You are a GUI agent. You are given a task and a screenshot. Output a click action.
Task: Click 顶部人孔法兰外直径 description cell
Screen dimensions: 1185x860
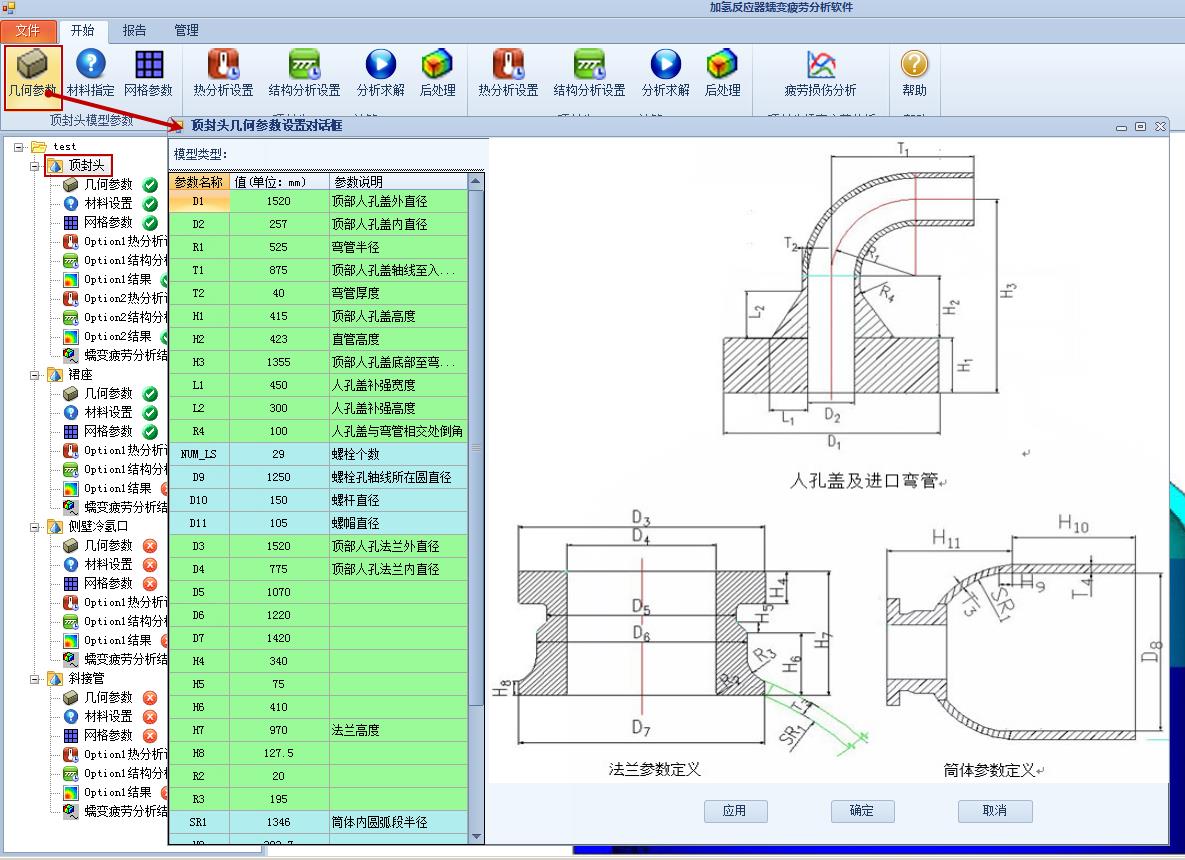point(398,546)
